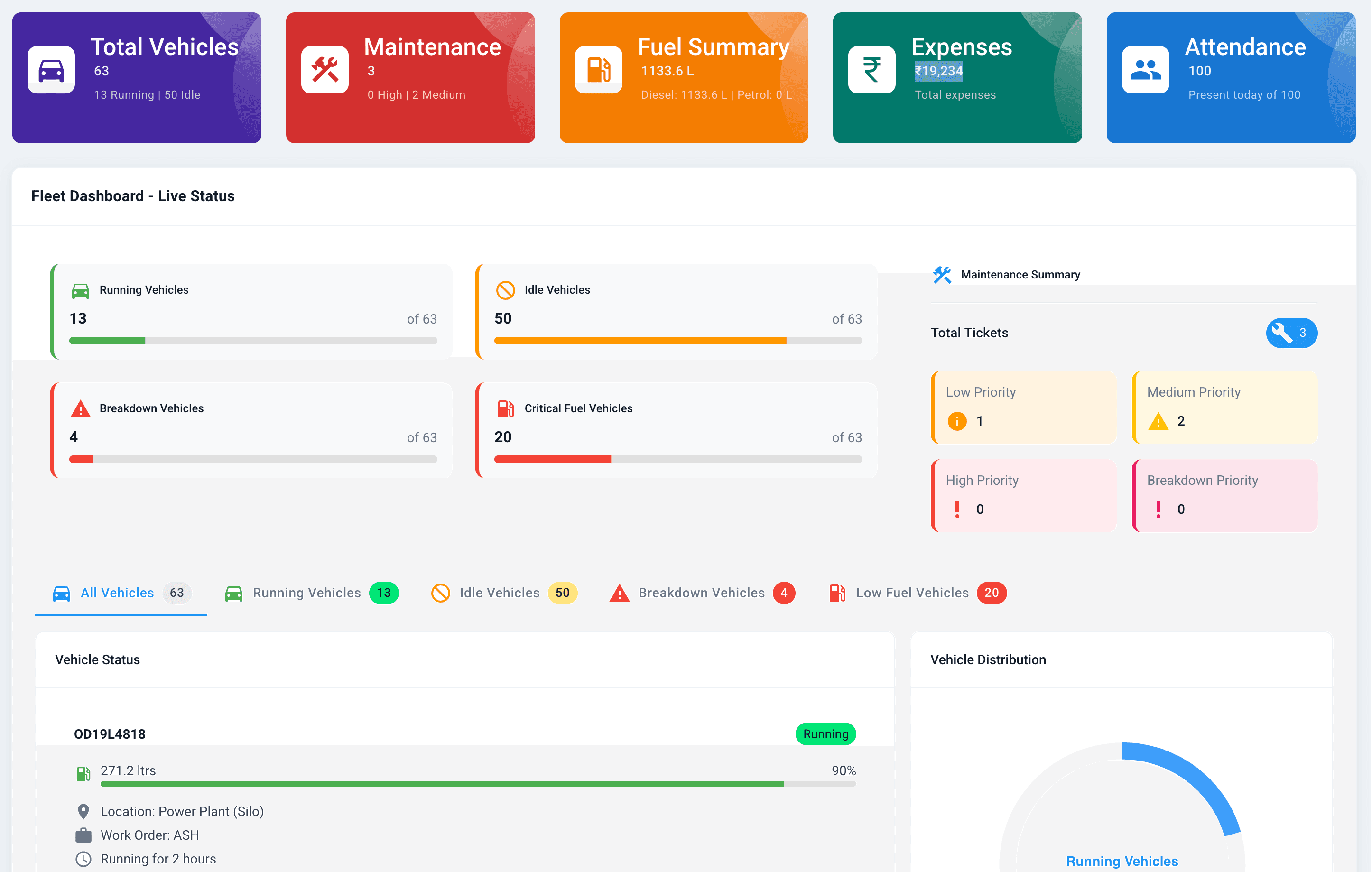Click the car icon on Total Vehicles card

51,71
